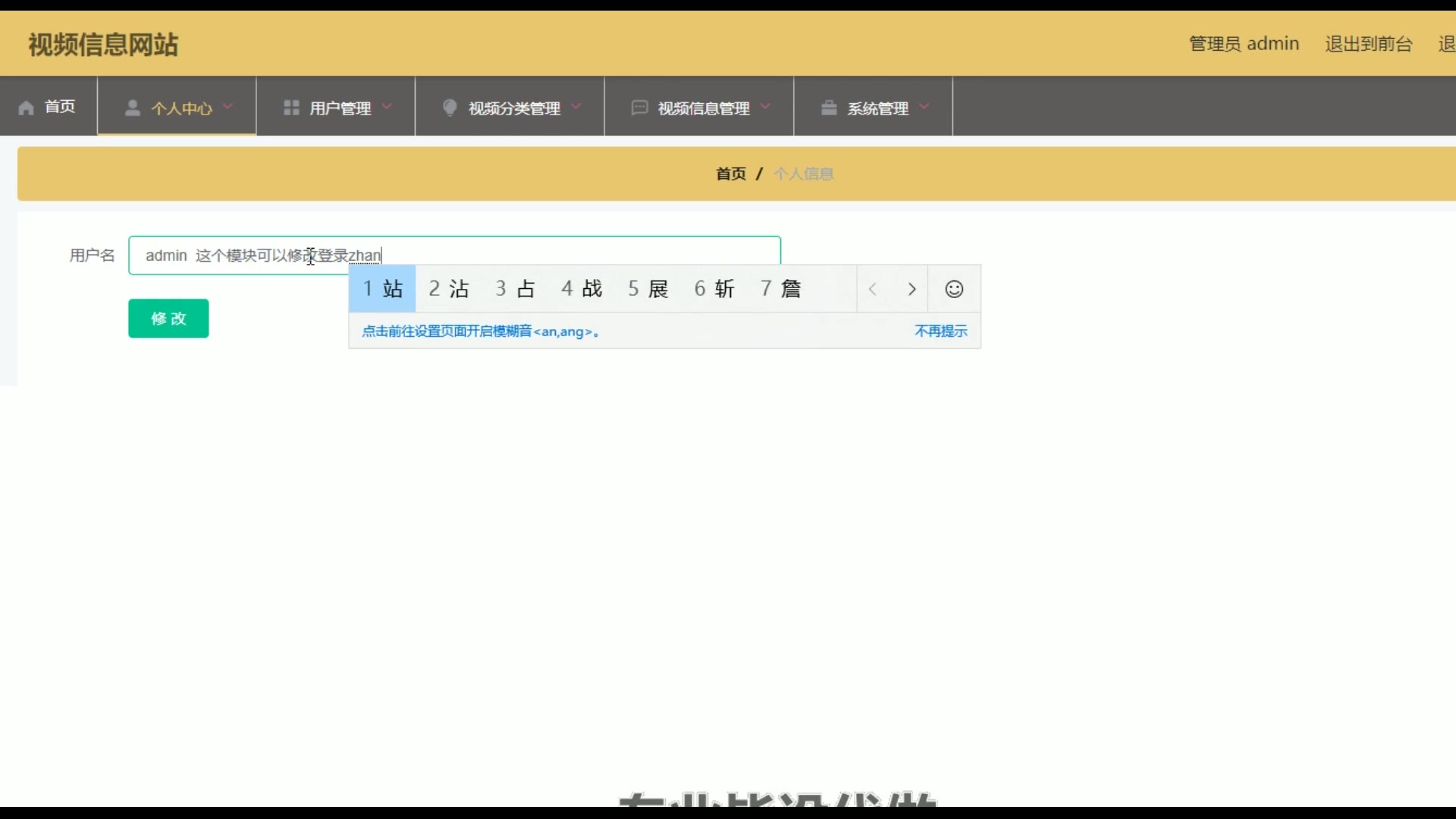Click 不再提示 in IME hint bar

click(x=940, y=331)
